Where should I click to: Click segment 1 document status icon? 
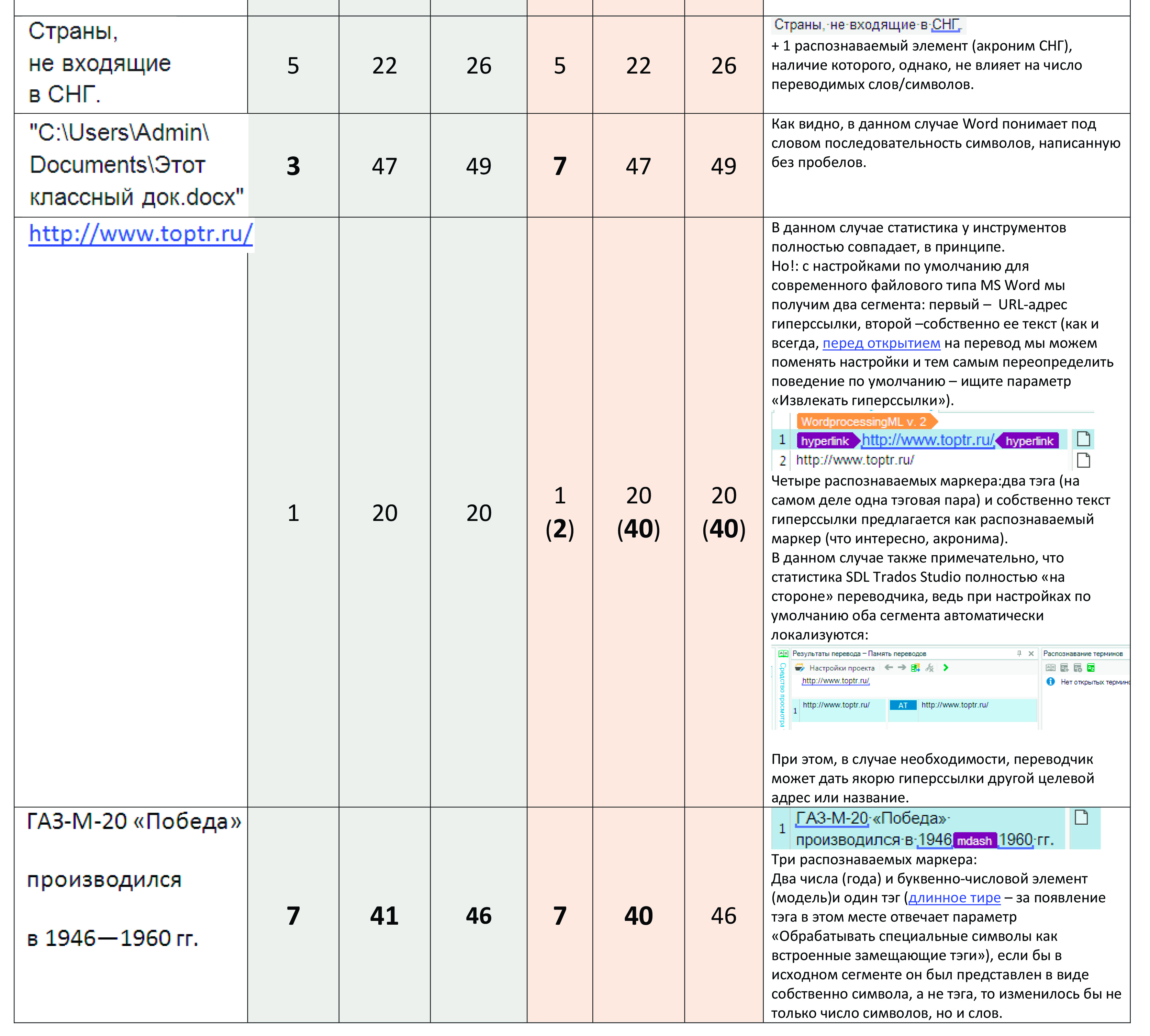point(1083,439)
